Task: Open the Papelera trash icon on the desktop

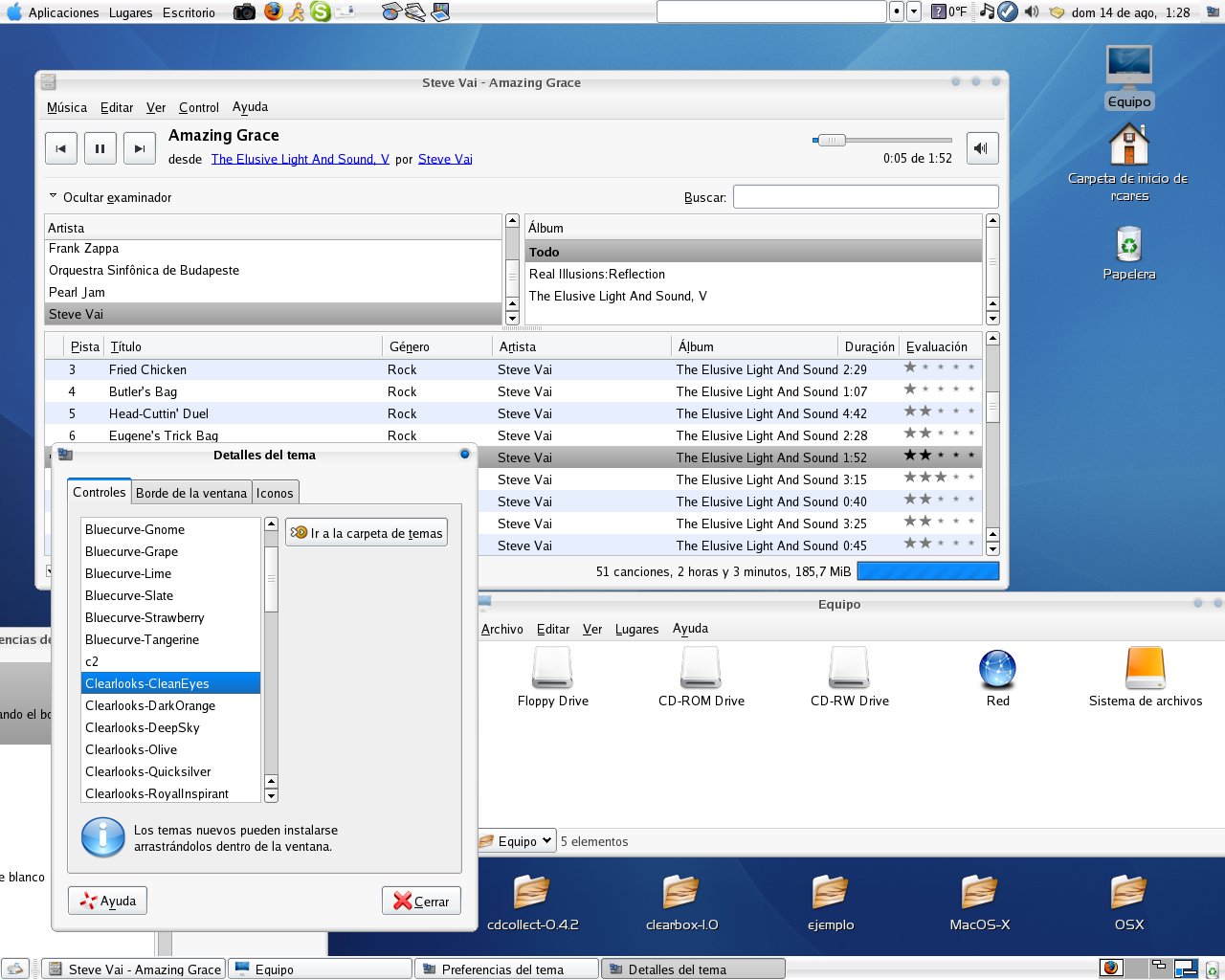Action: (1129, 253)
